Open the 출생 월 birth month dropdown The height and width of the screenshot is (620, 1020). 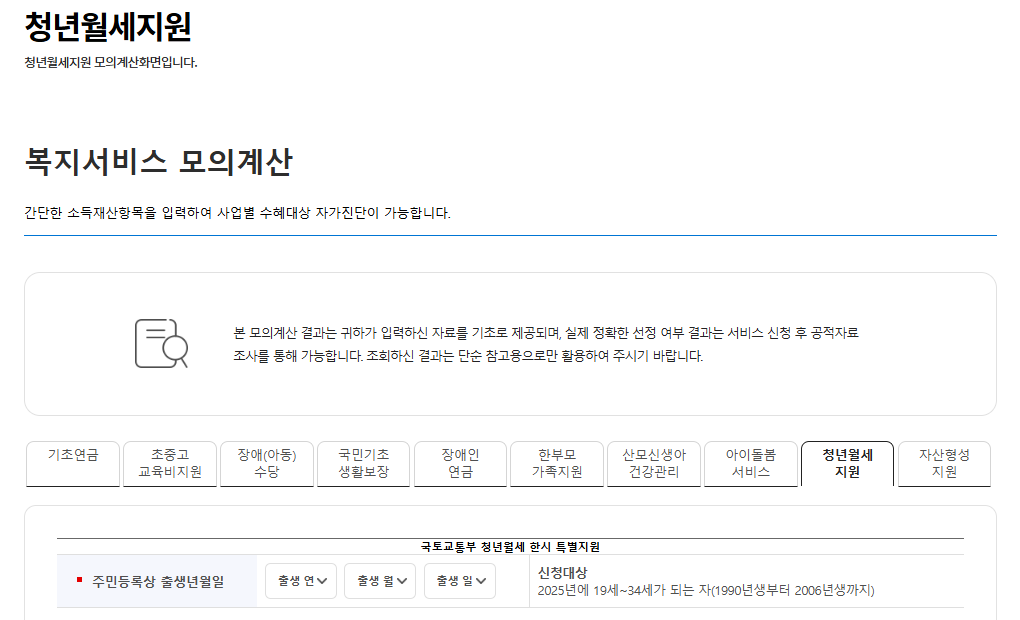coord(379,582)
